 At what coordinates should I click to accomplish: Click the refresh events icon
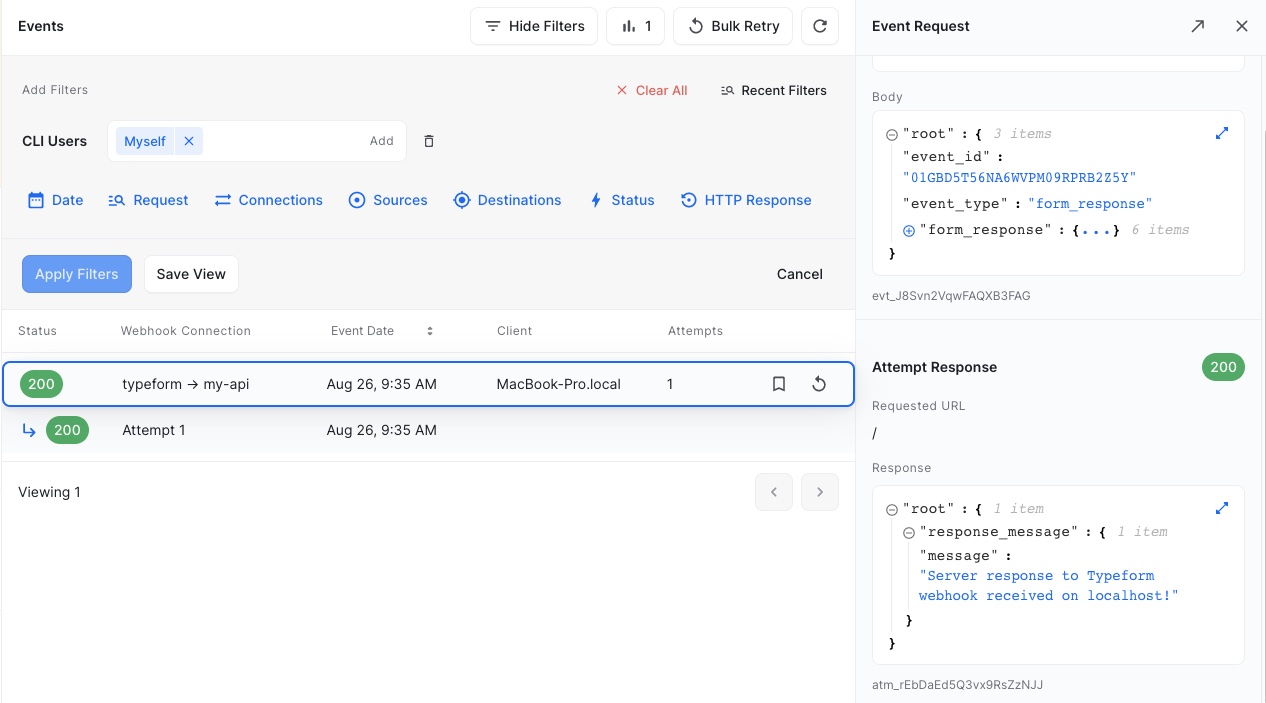(819, 26)
